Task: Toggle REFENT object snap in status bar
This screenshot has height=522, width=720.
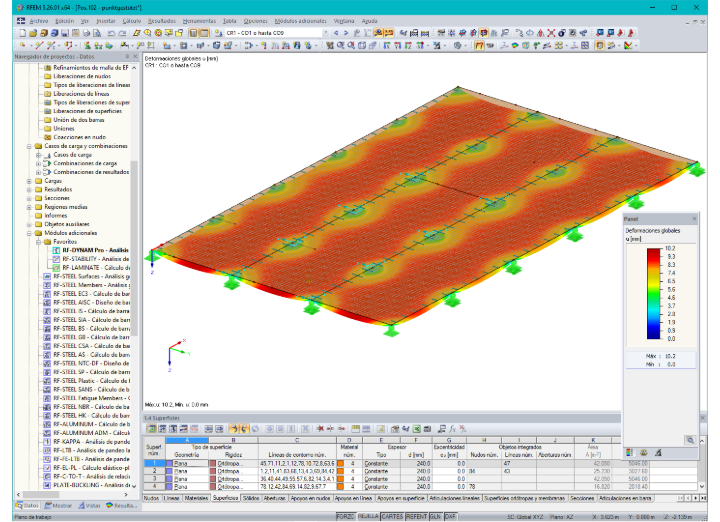Action: 416,517
